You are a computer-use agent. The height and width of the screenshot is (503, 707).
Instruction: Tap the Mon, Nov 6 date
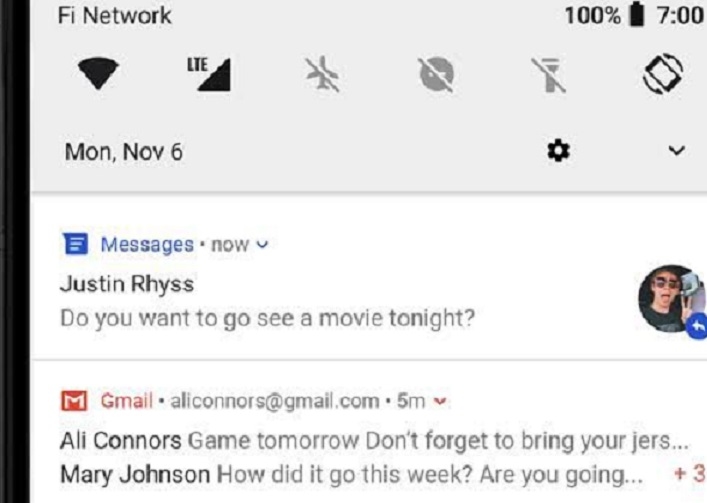[123, 153]
